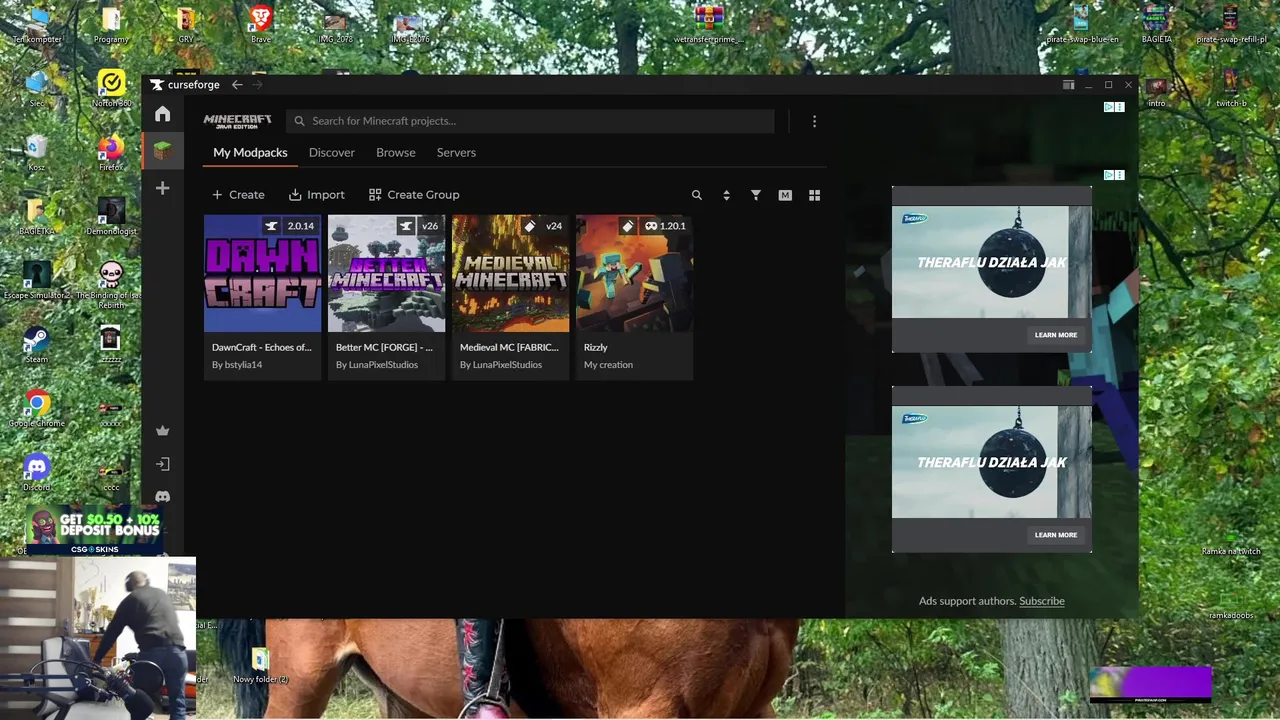Select the Minecraft grass block game icon

pyautogui.click(x=162, y=150)
